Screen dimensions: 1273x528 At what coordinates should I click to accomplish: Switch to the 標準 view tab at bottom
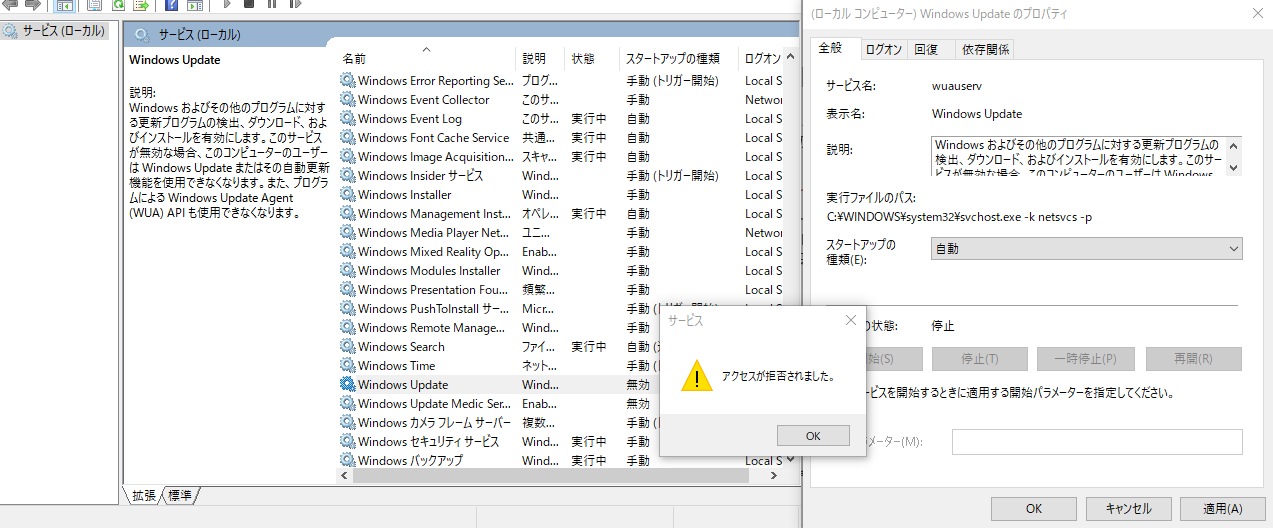coord(180,495)
